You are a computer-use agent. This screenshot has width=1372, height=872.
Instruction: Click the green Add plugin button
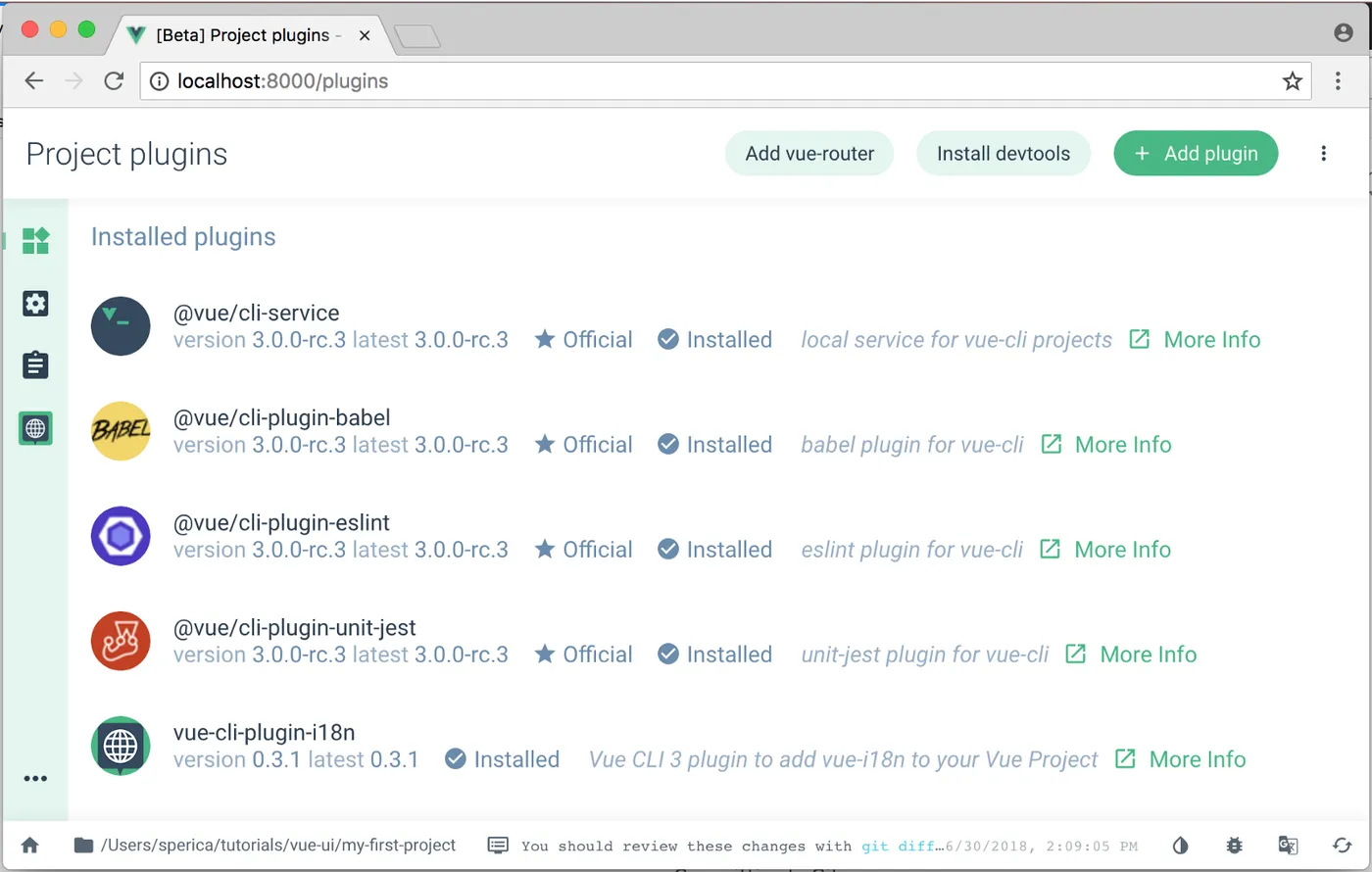click(x=1196, y=154)
